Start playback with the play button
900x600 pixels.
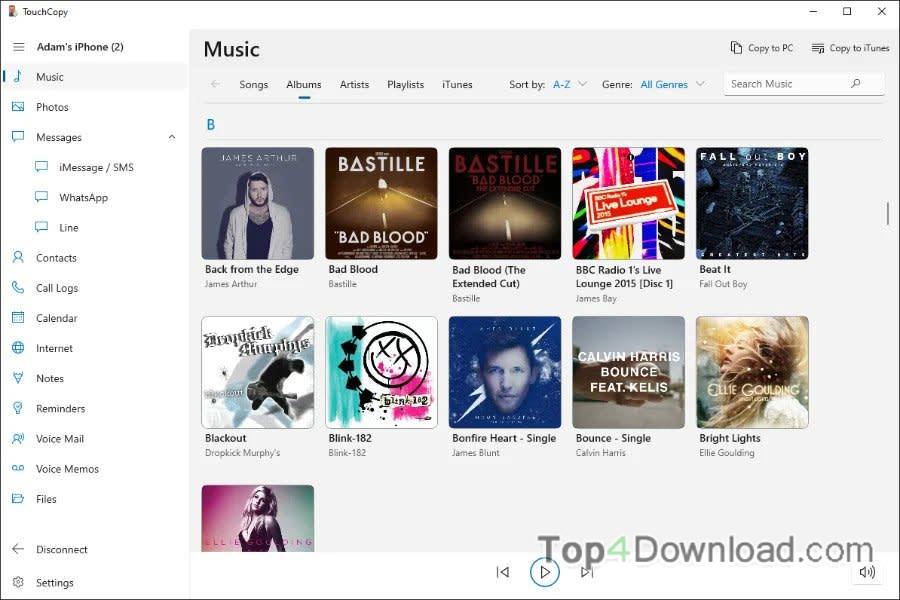544,572
